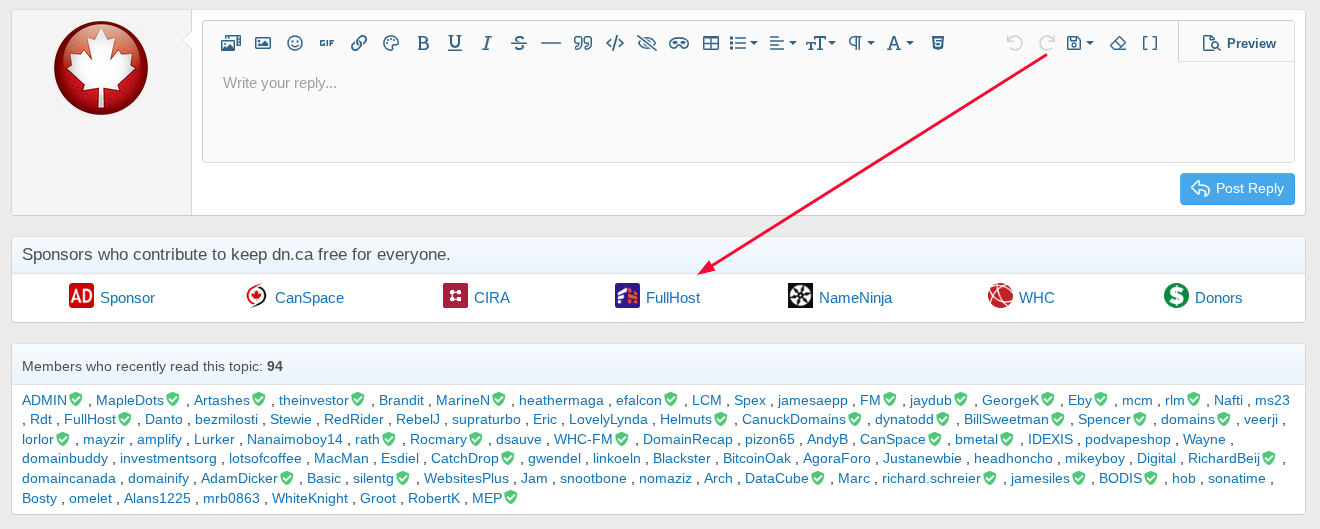Image resolution: width=1320 pixels, height=529 pixels.
Task: Open the font size dropdown
Action: pyautogui.click(x=821, y=43)
